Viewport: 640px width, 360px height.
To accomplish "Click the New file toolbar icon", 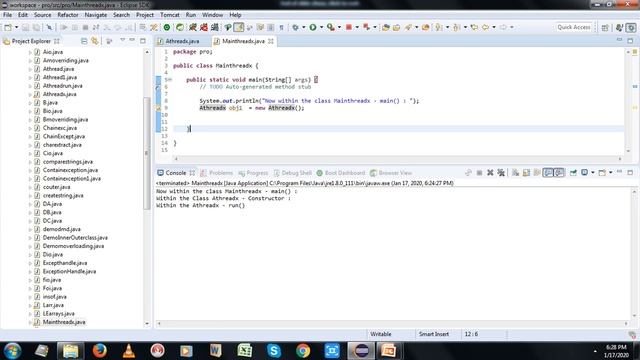I will point(8,27).
